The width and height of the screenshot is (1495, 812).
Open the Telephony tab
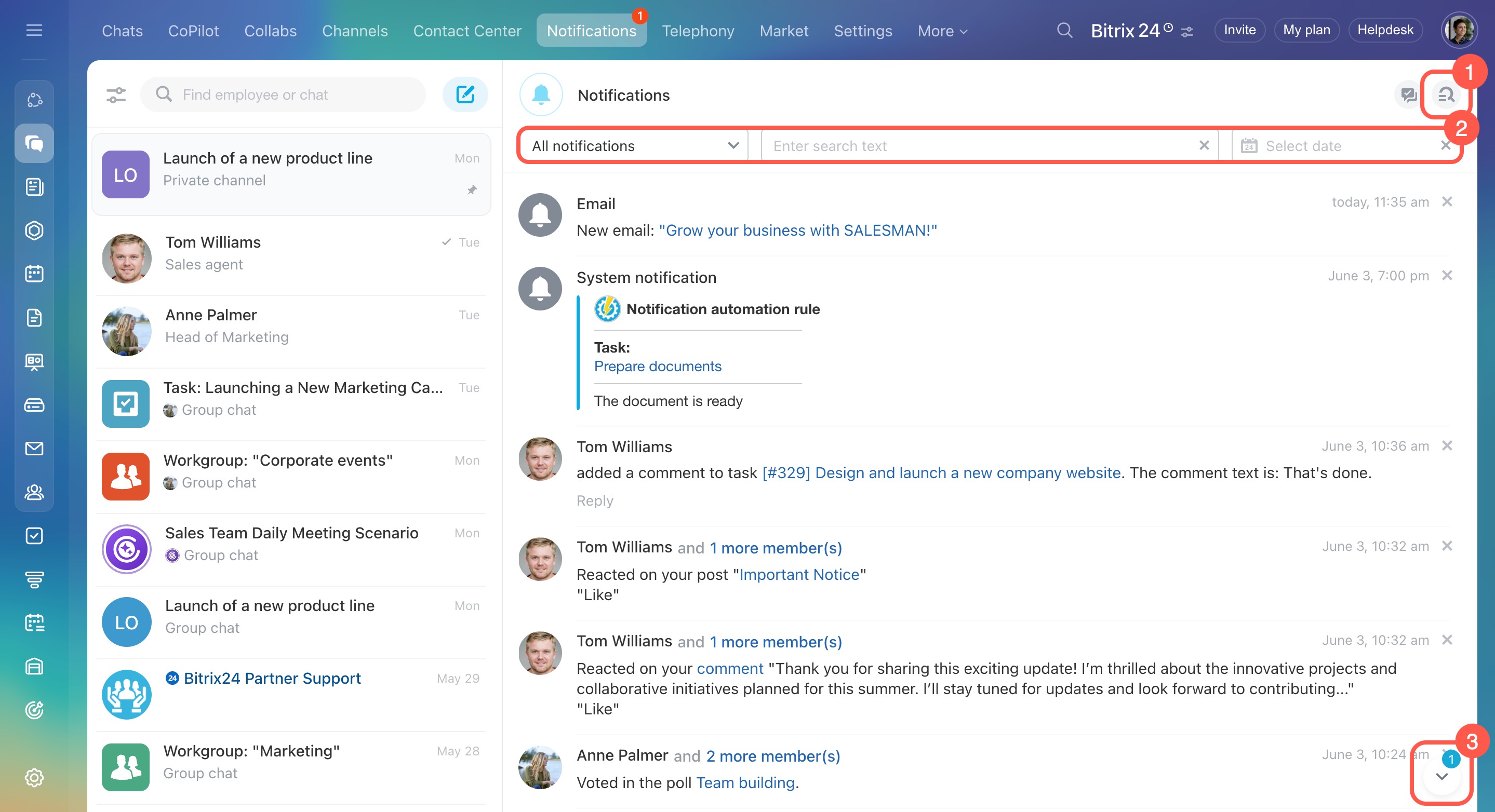point(698,31)
